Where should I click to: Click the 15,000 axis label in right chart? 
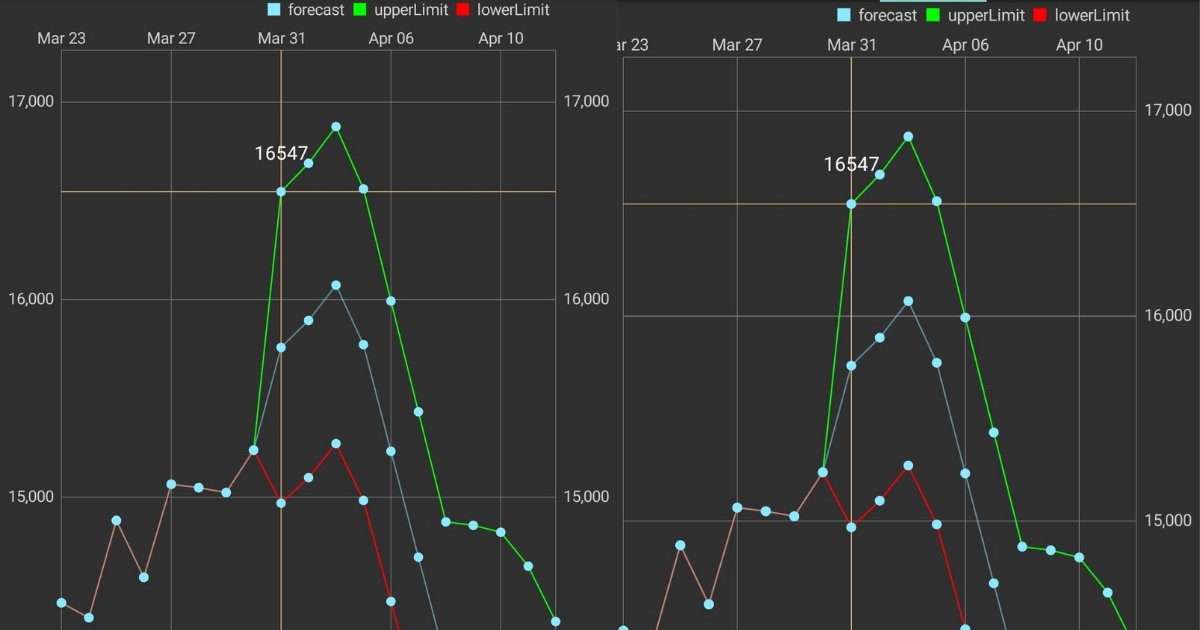point(1168,520)
